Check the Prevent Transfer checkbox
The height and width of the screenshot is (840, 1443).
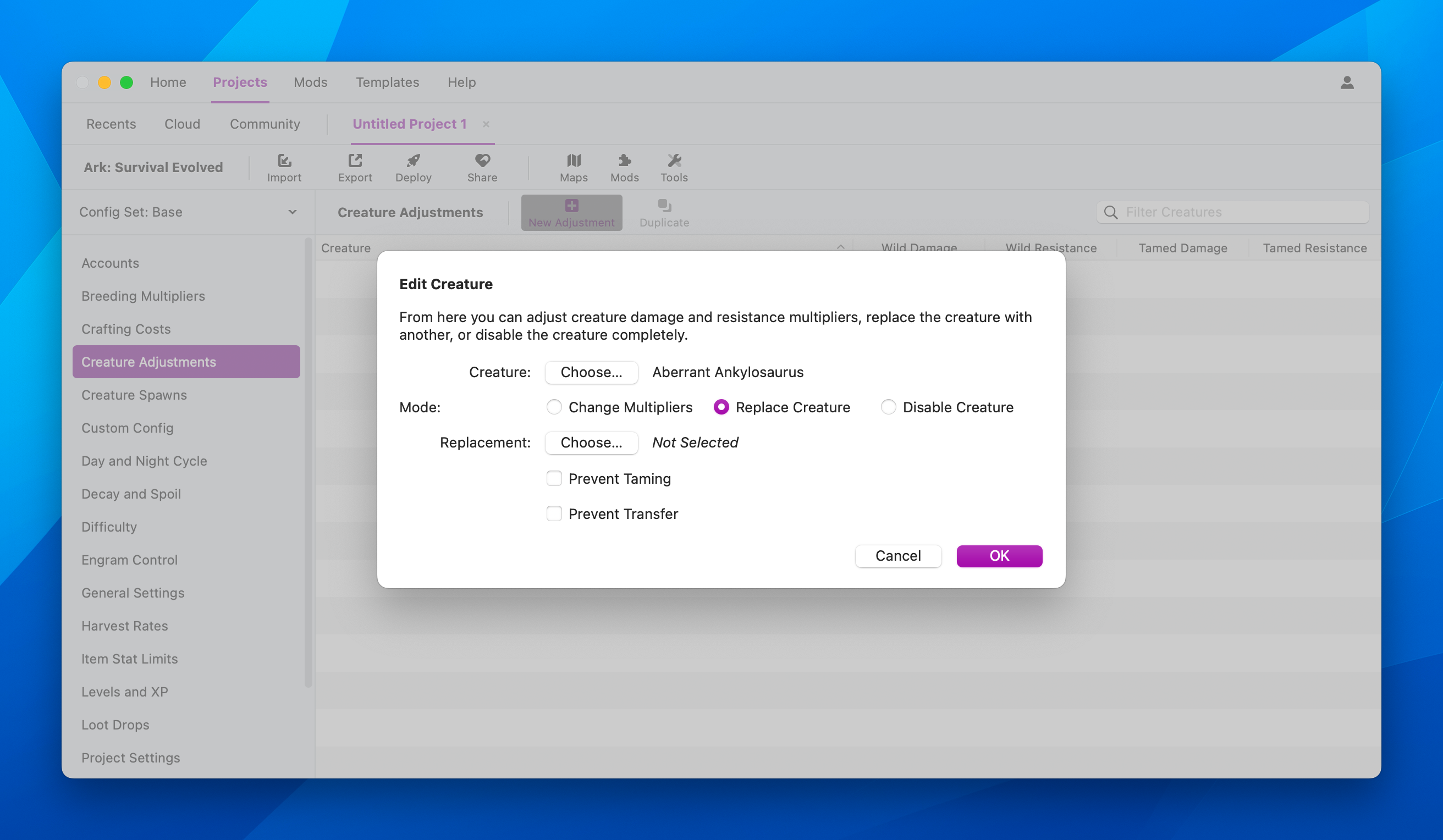coord(554,513)
